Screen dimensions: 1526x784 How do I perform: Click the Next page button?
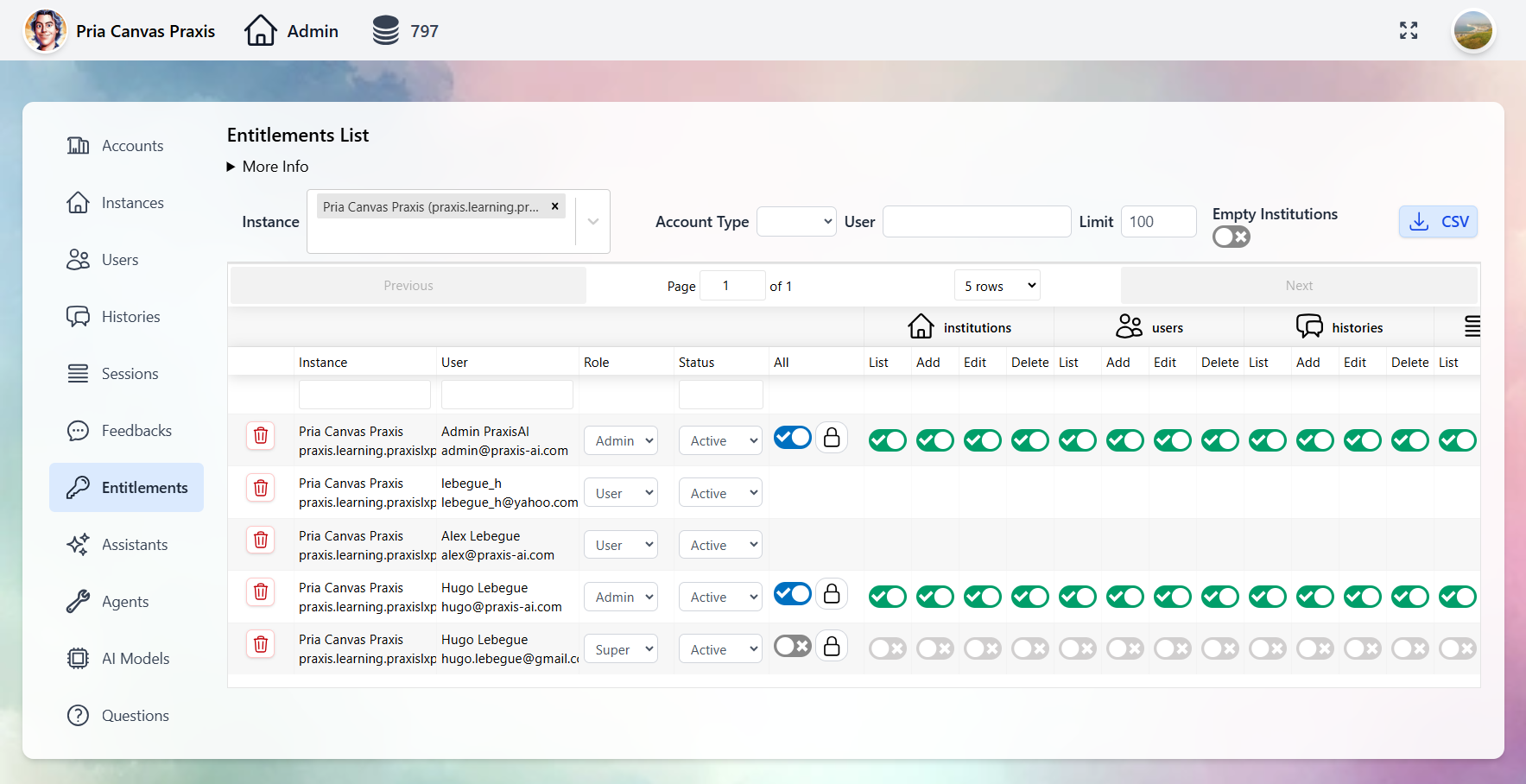point(1299,286)
